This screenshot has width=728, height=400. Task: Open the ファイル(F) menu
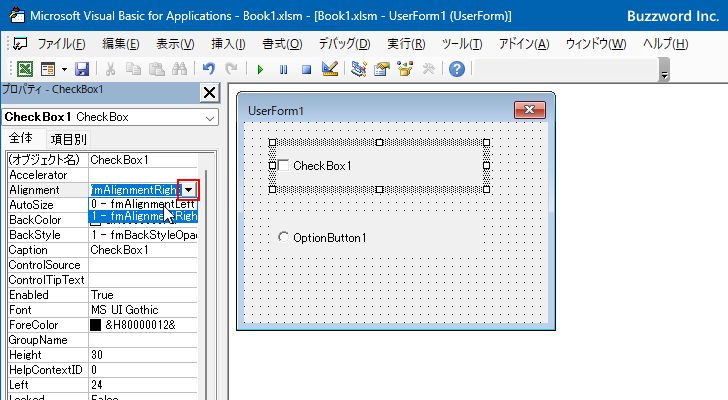coord(61,44)
